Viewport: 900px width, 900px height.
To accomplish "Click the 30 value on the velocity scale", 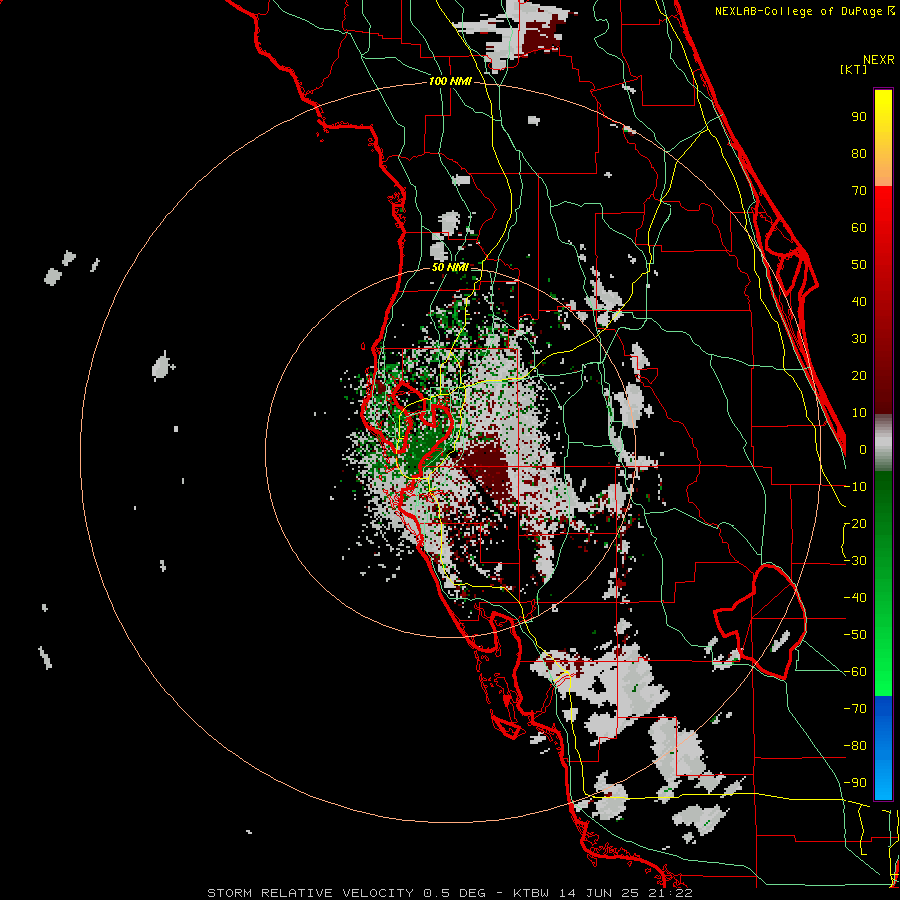I will (859, 339).
